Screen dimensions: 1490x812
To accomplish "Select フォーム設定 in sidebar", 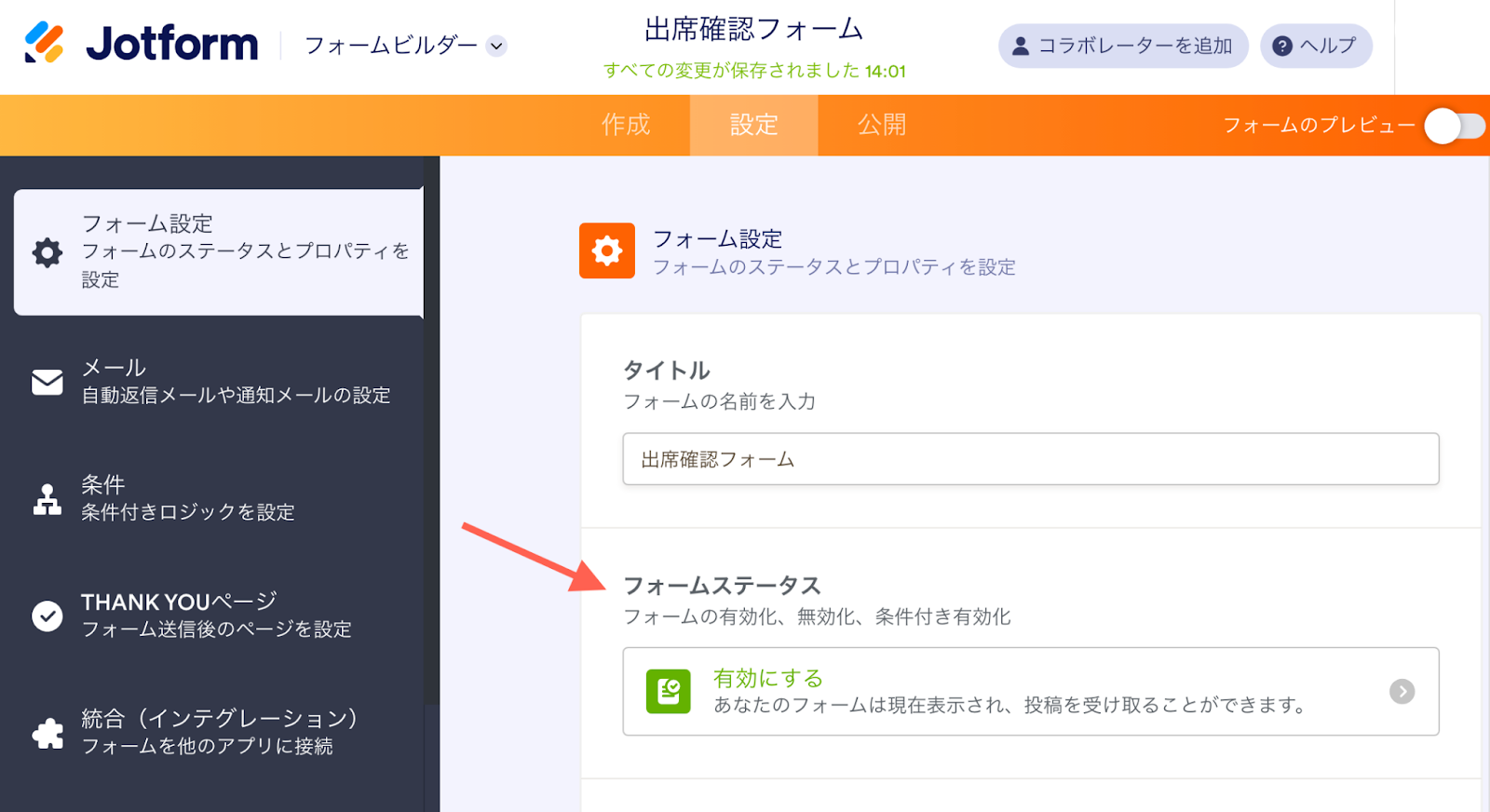I will point(219,252).
